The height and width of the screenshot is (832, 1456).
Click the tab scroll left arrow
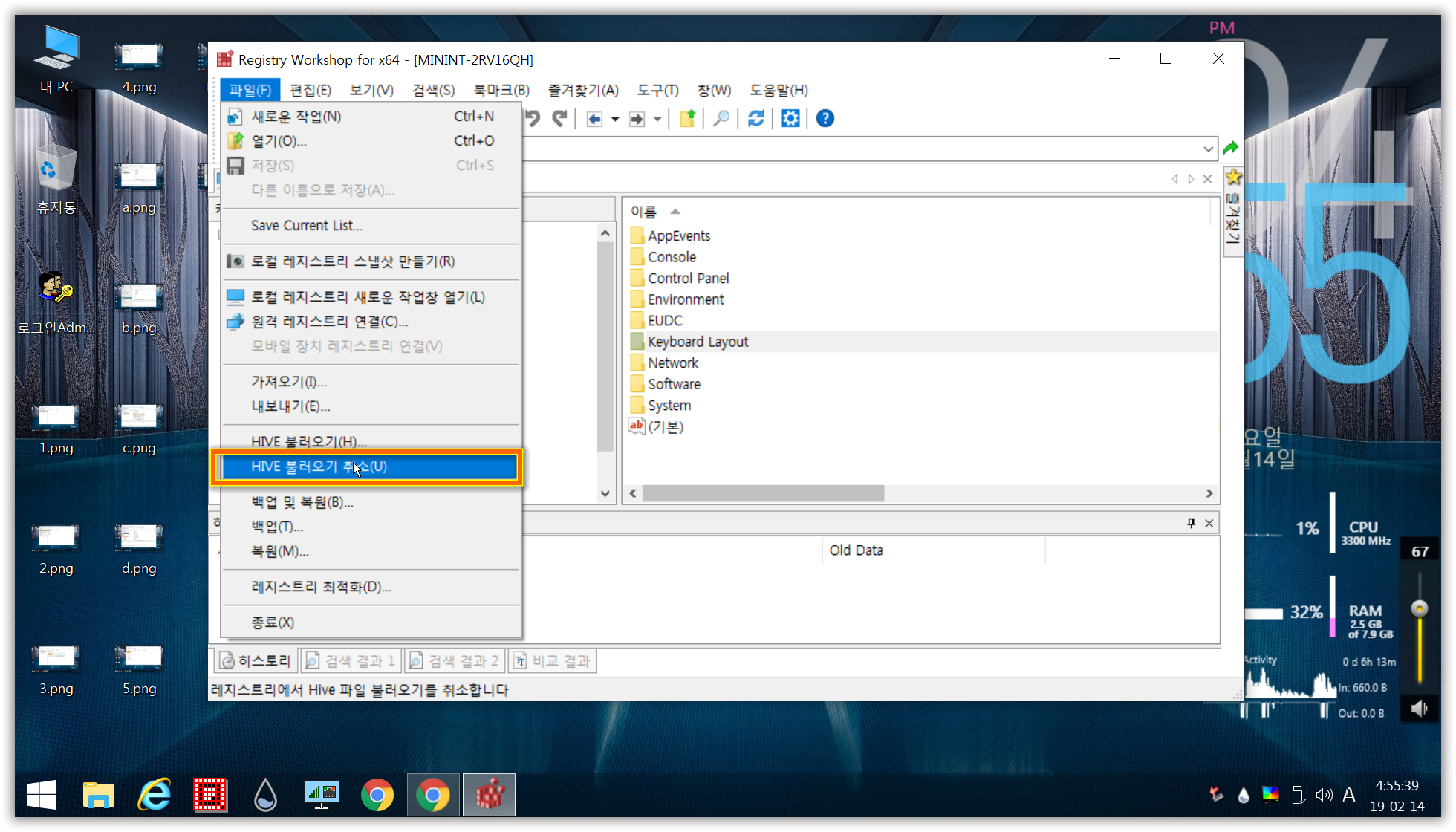1174,179
